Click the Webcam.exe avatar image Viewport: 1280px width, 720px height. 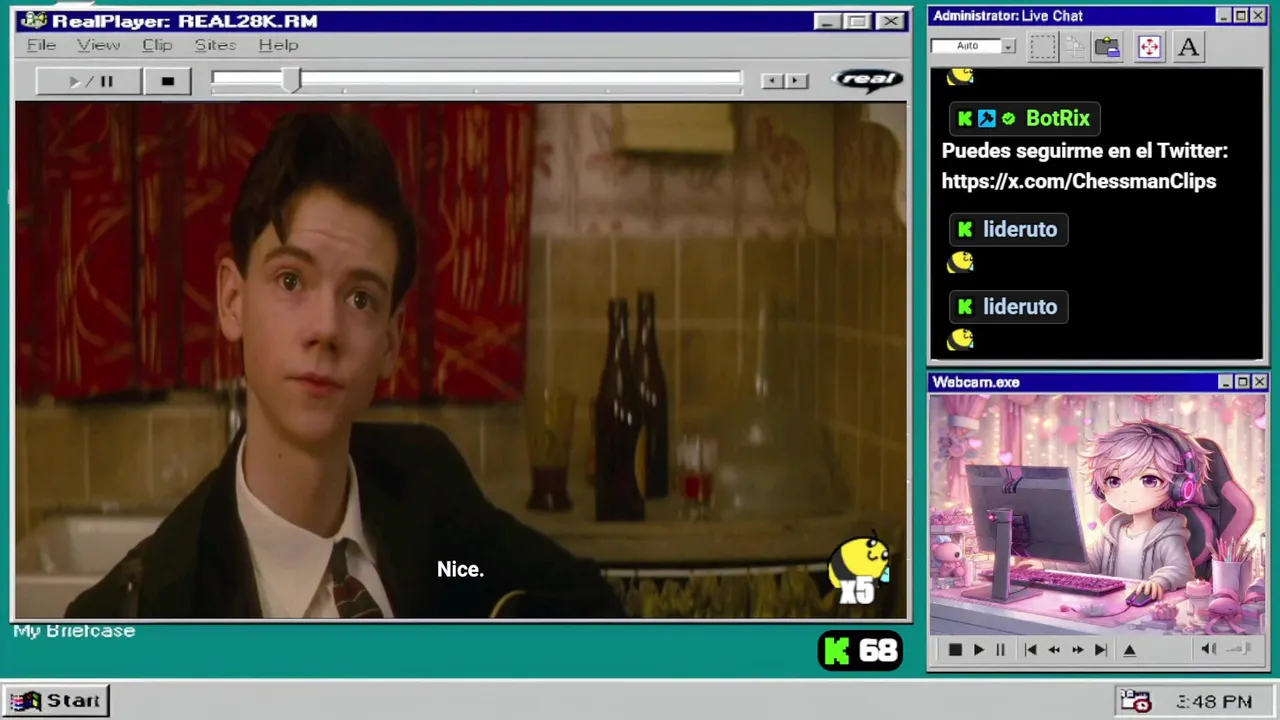[1097, 513]
